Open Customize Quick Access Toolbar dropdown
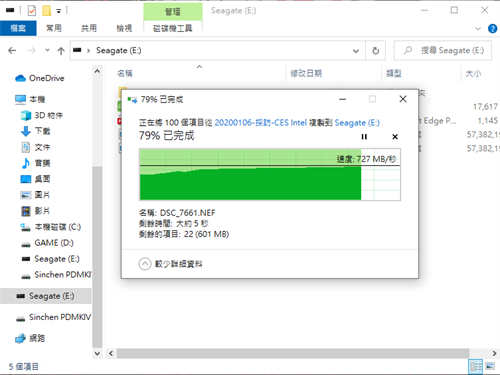Viewport: 500px width, 375px height. coord(59,11)
